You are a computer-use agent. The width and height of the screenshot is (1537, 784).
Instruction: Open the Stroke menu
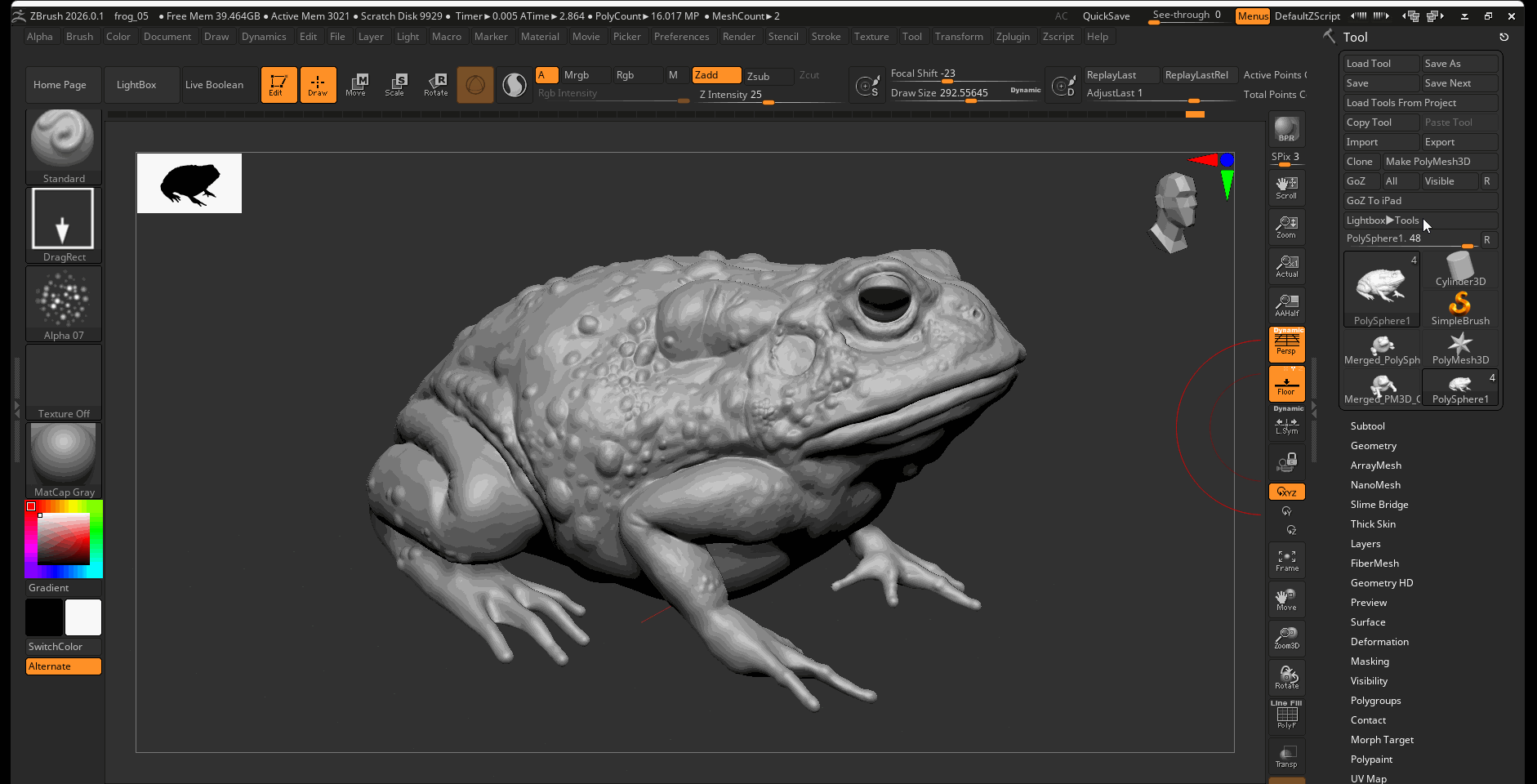[x=826, y=37]
